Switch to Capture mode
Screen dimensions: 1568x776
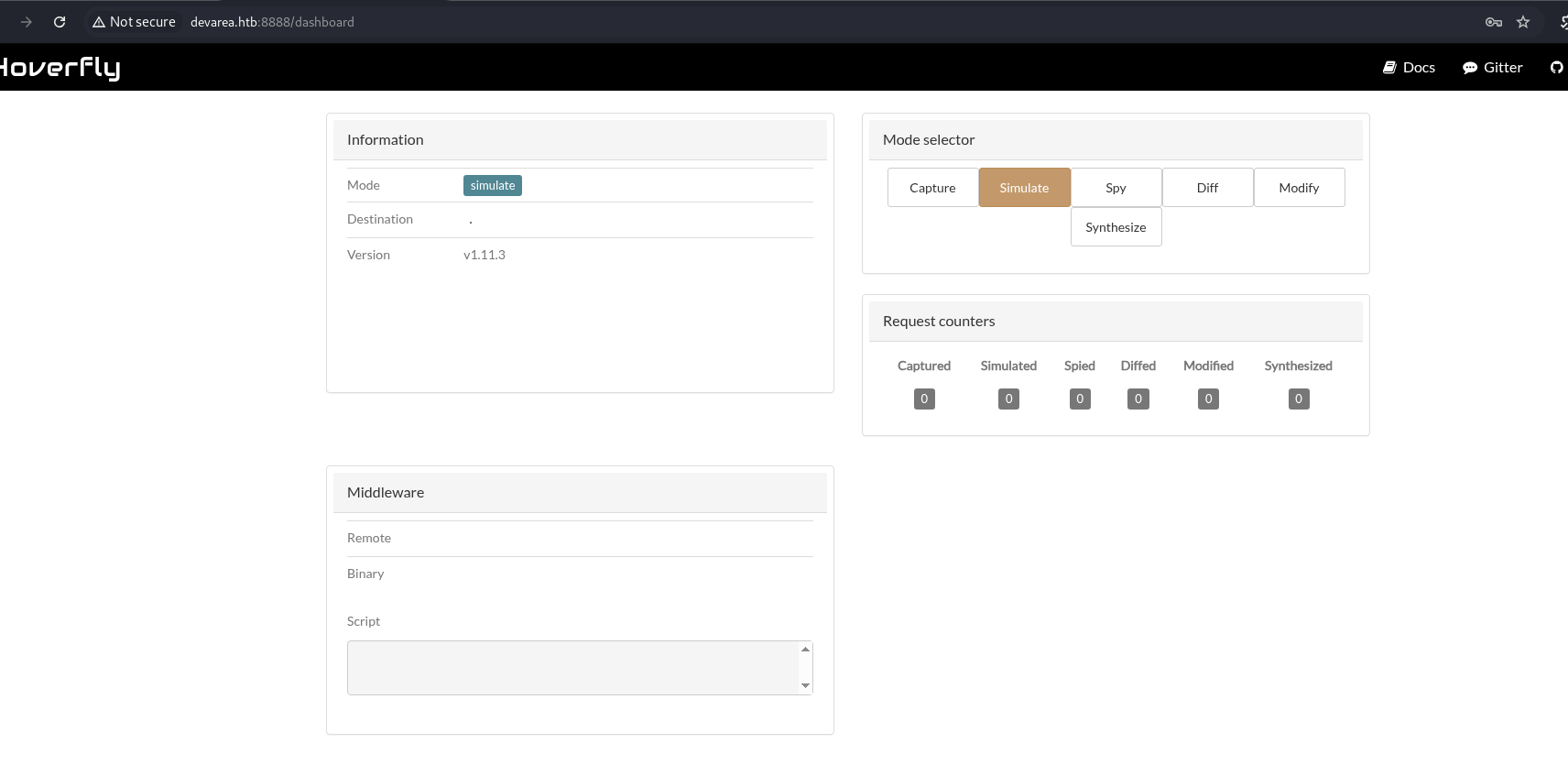[932, 188]
